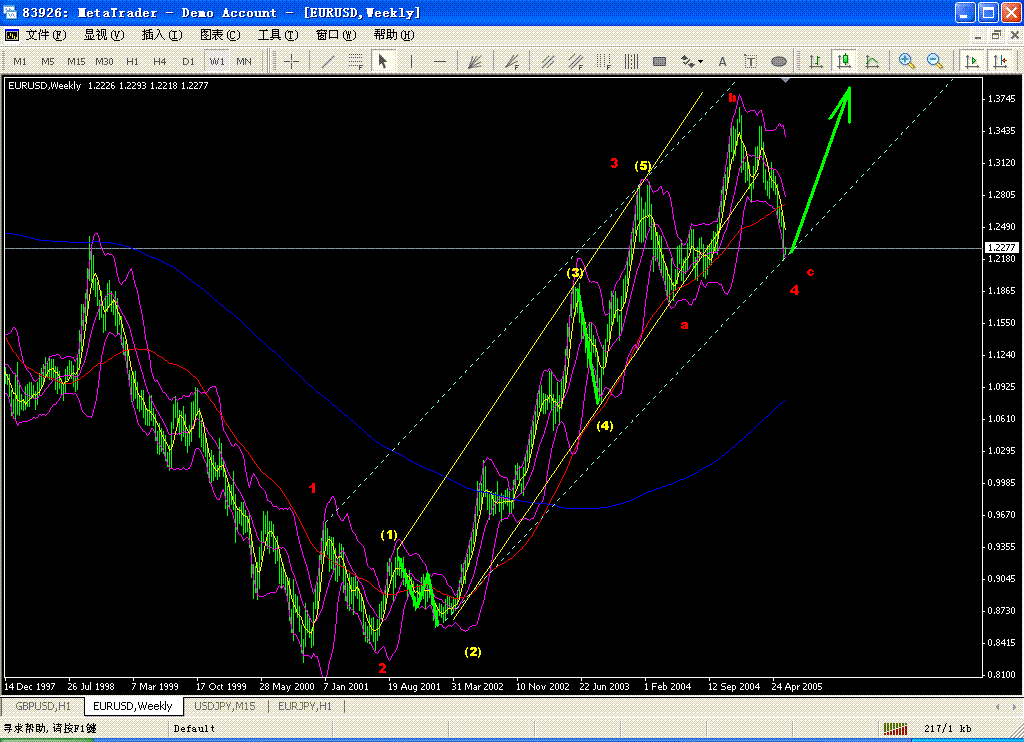Image resolution: width=1024 pixels, height=742 pixels.
Task: Toggle the bar chart mode
Action: pos(816,61)
